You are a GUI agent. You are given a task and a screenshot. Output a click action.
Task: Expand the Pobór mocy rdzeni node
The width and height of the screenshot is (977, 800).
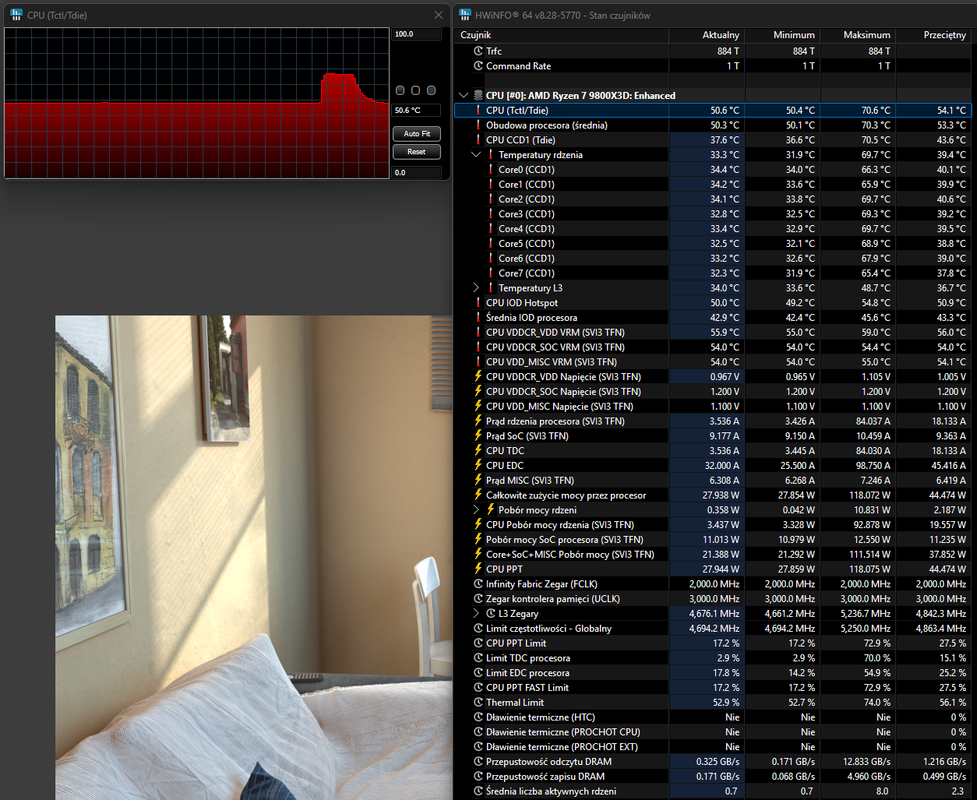pyautogui.click(x=476, y=510)
